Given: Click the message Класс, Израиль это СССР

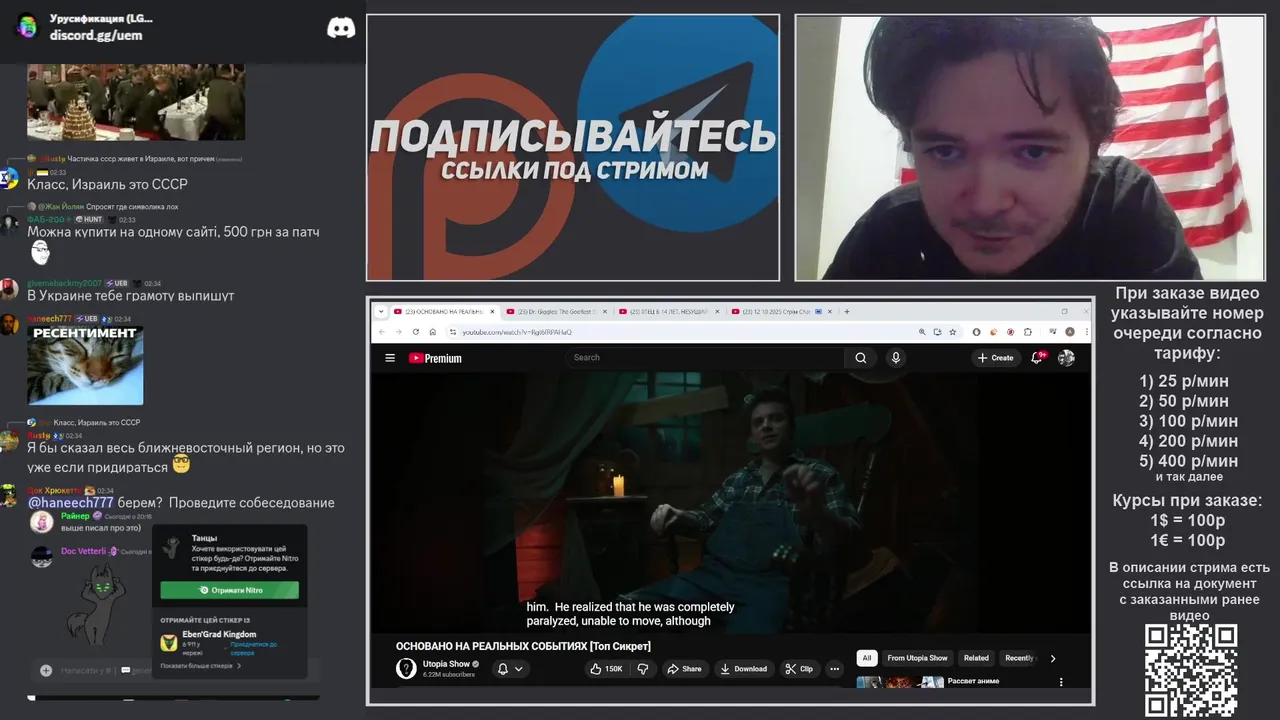Looking at the screenshot, I should pos(107,185).
